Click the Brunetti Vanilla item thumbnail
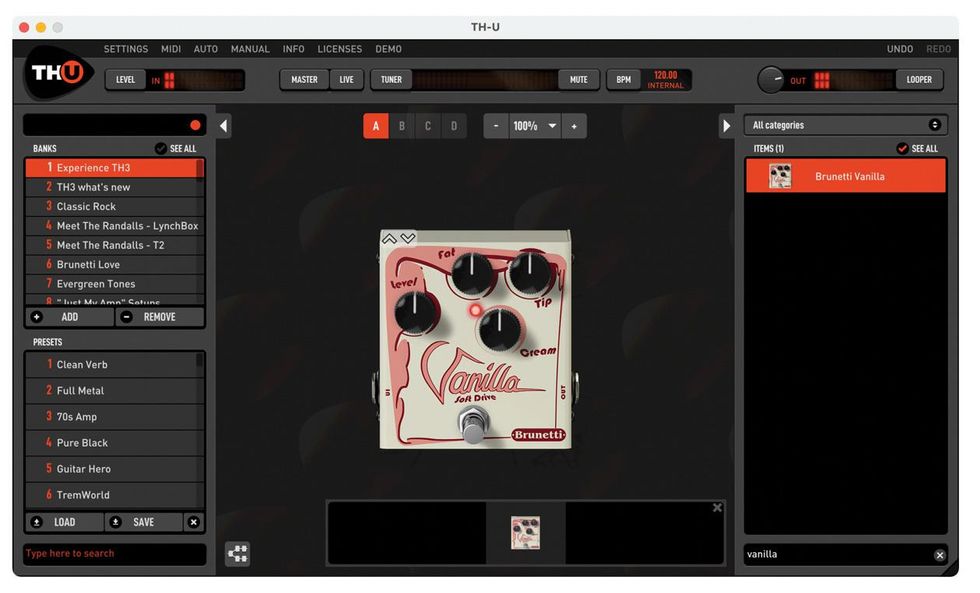The image size is (980, 593). click(780, 176)
